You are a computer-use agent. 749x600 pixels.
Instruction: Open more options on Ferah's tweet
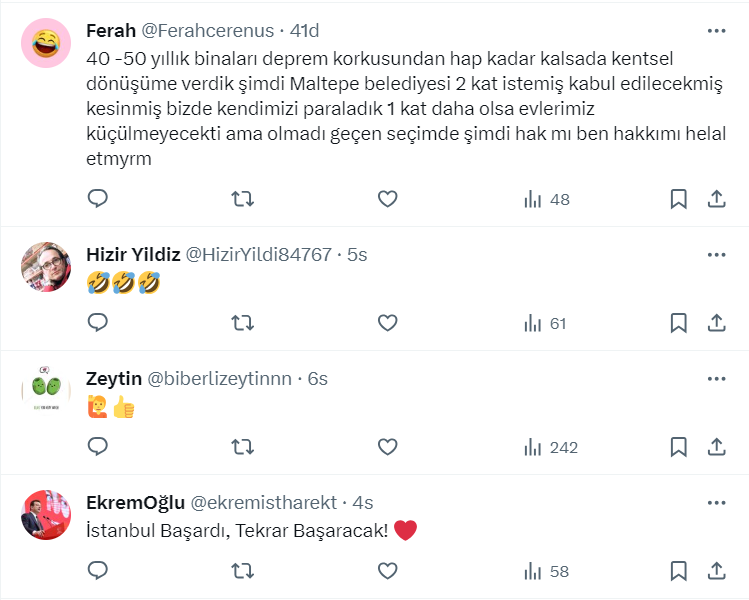click(x=716, y=31)
